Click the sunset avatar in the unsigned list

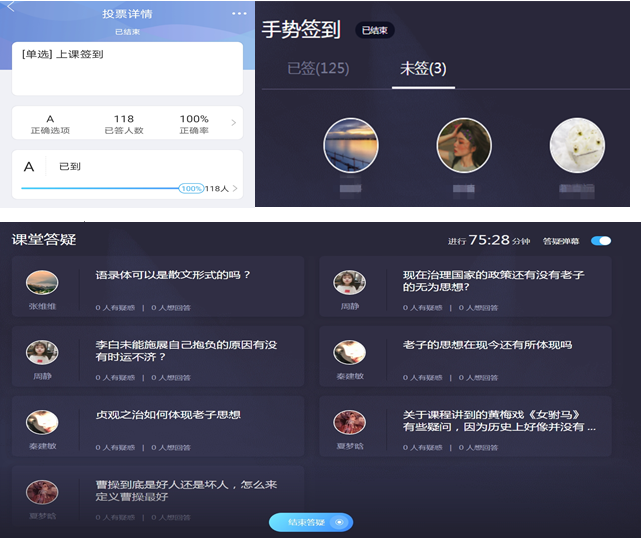(x=350, y=146)
